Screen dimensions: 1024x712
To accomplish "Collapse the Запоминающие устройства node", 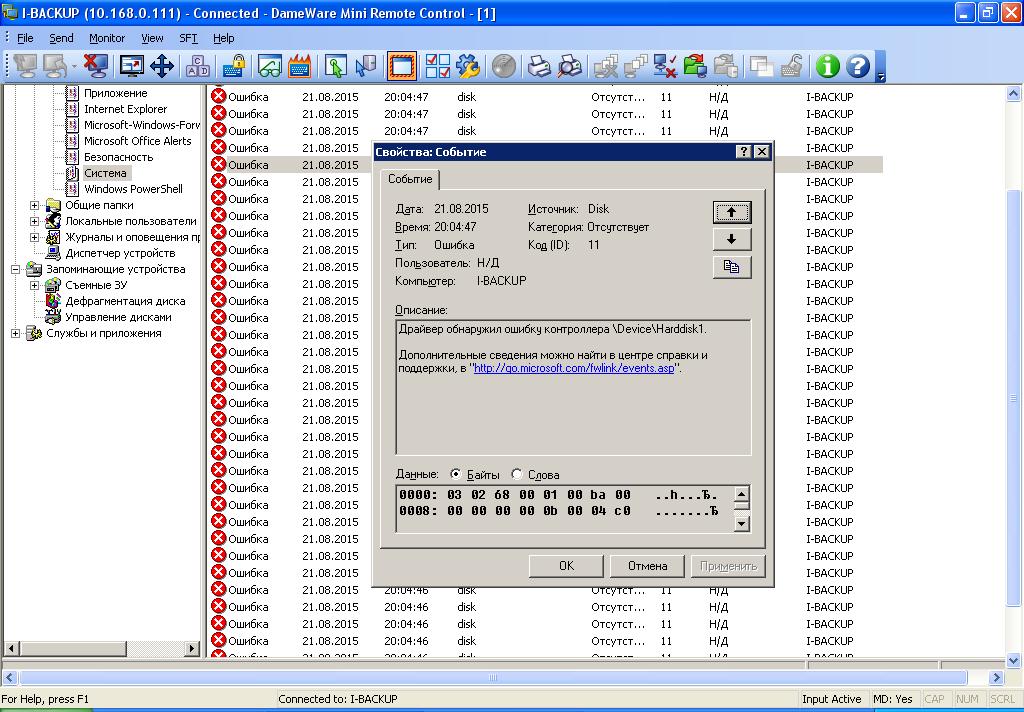I will pos(16,269).
